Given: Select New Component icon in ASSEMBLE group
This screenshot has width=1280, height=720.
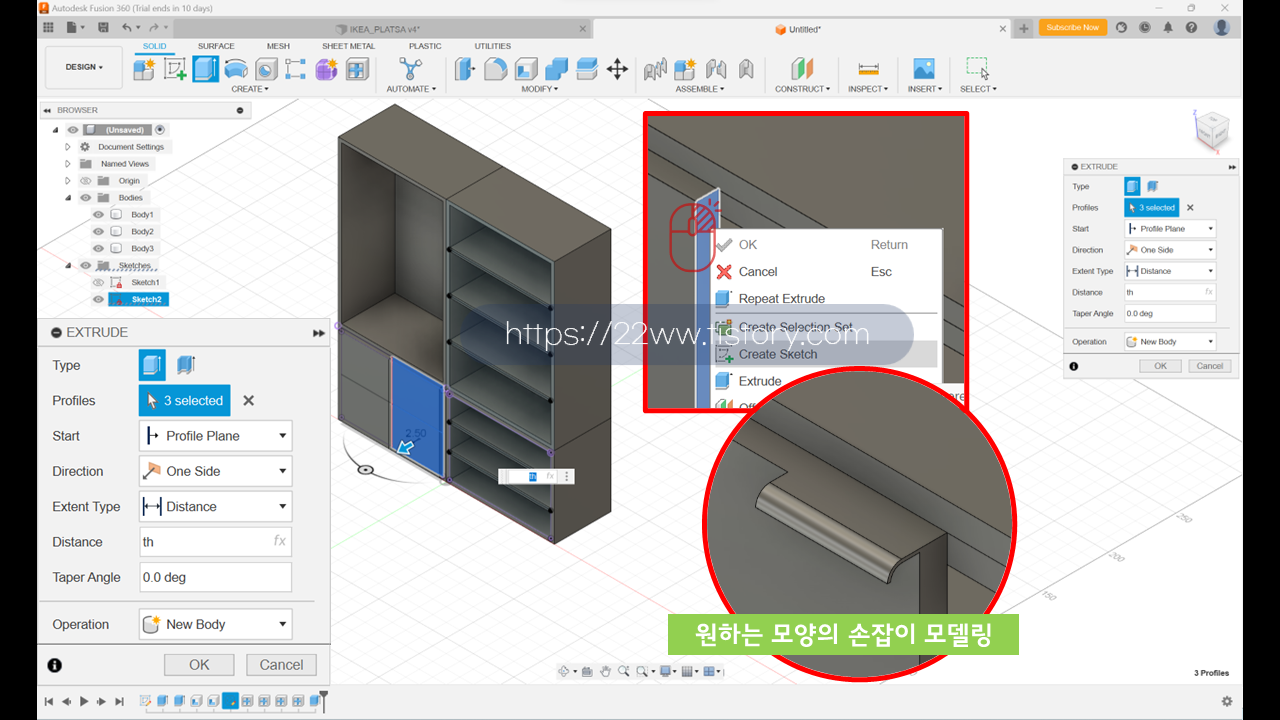Looking at the screenshot, I should point(685,69).
